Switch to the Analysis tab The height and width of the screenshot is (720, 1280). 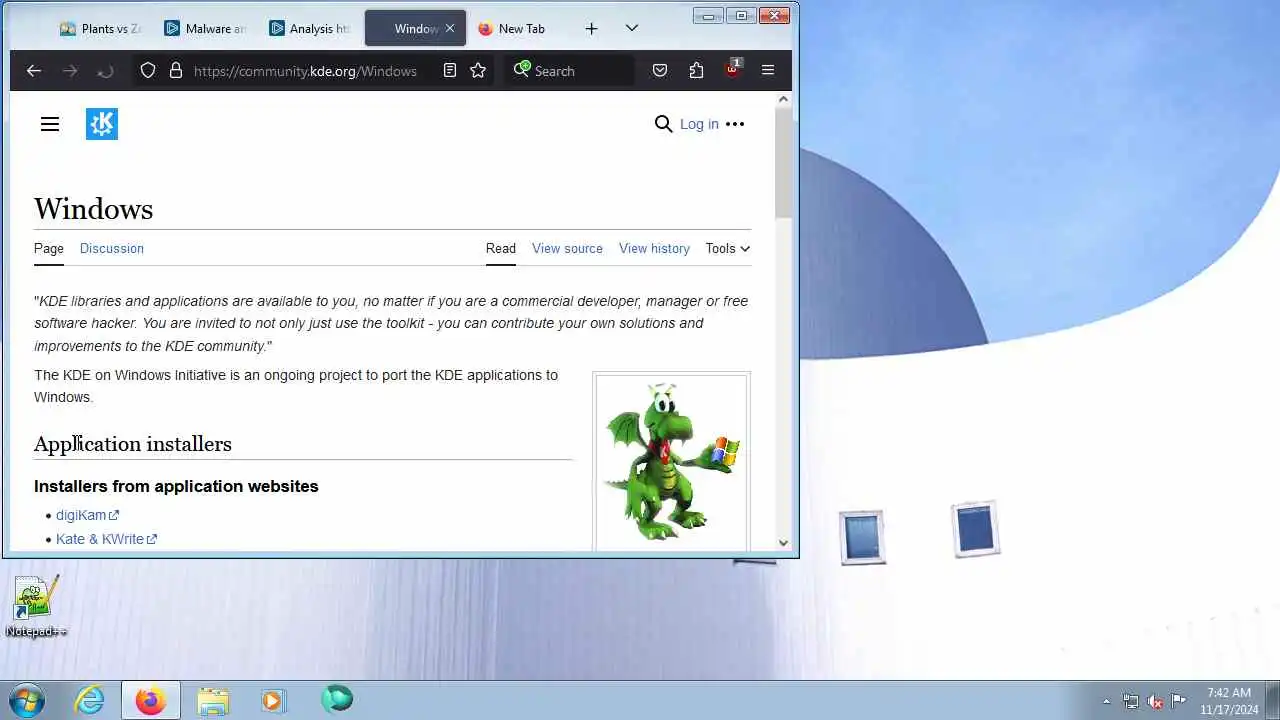click(x=310, y=28)
